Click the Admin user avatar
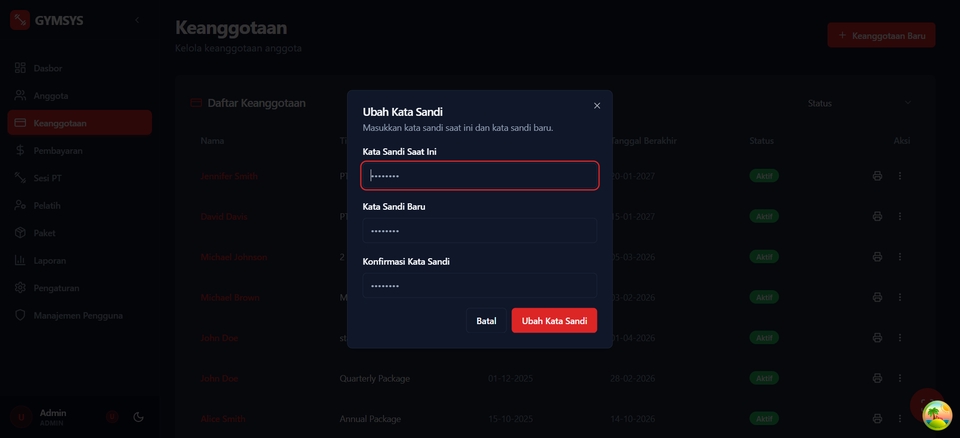The image size is (960, 438). pos(21,417)
